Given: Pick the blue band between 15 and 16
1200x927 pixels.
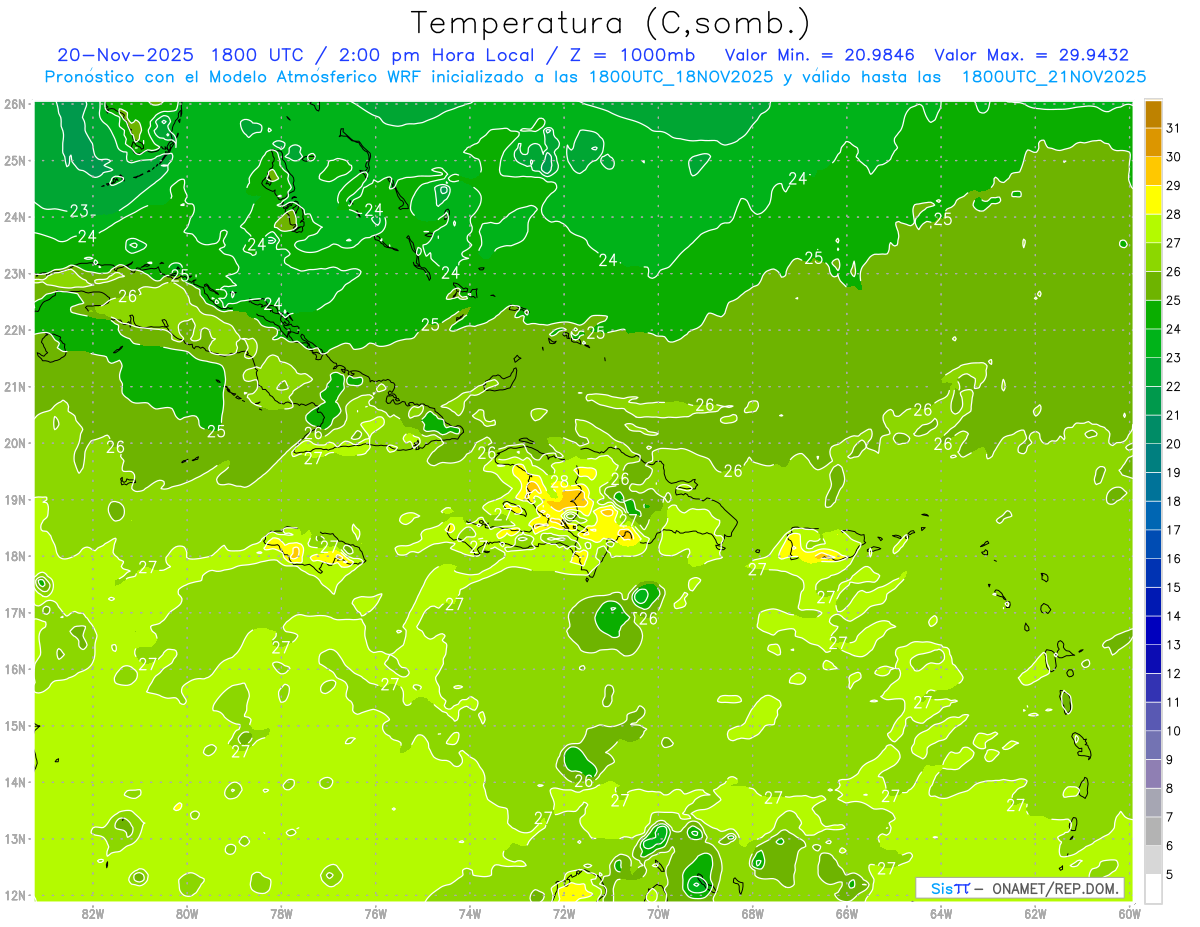Looking at the screenshot, I should (x=1154, y=573).
